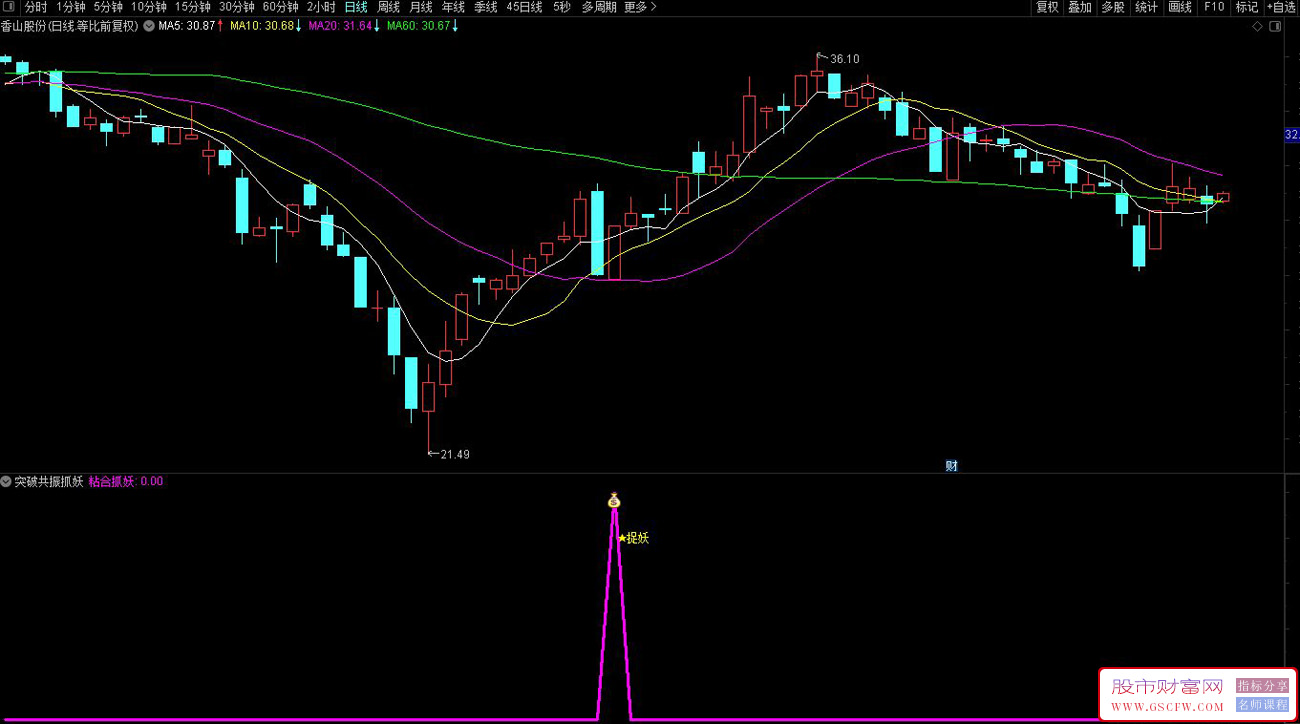Image resolution: width=1300 pixels, height=724 pixels.
Task: Click the MA20 magenta value label
Action: point(340,26)
